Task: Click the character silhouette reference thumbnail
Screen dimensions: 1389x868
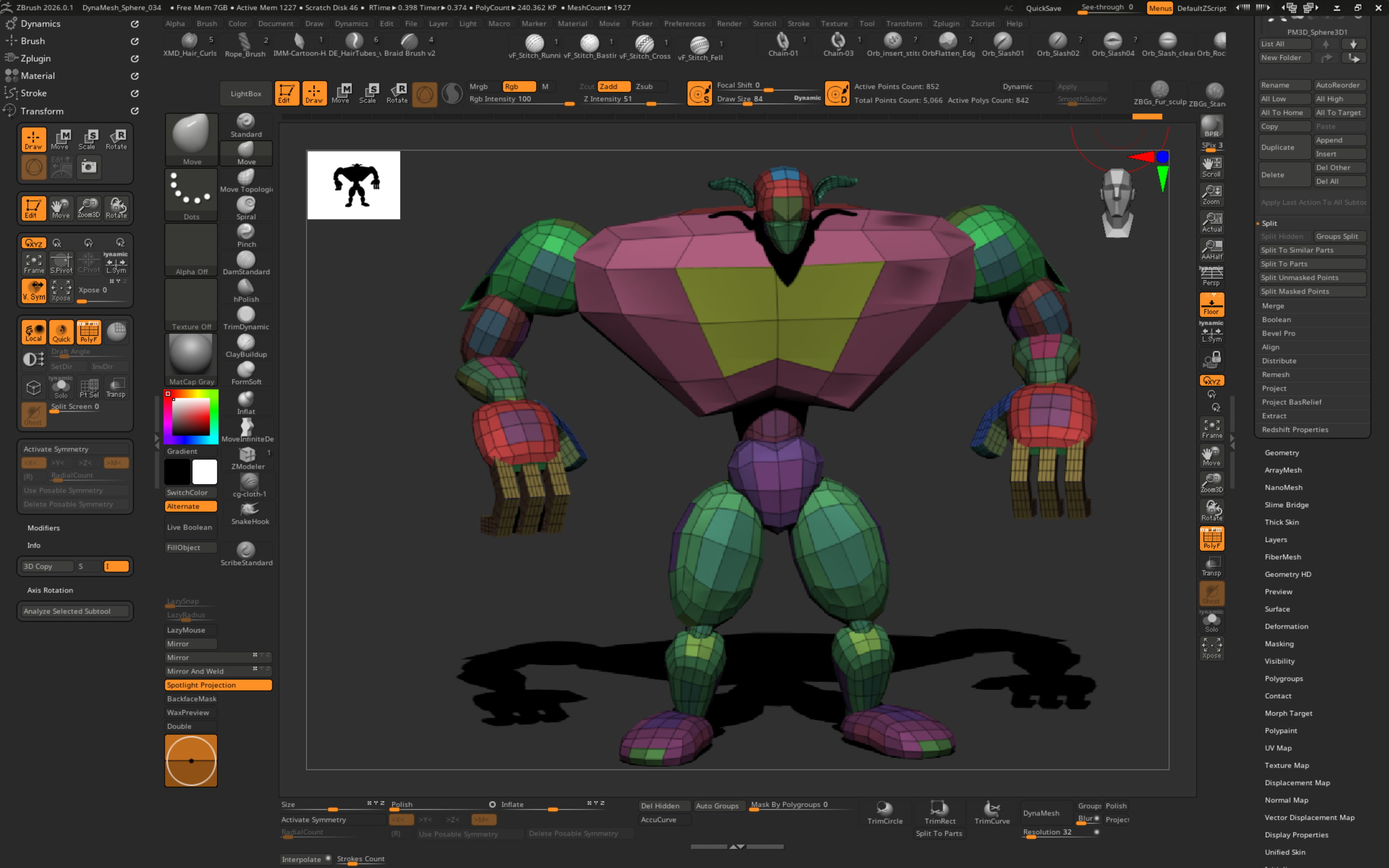Action: [353, 185]
